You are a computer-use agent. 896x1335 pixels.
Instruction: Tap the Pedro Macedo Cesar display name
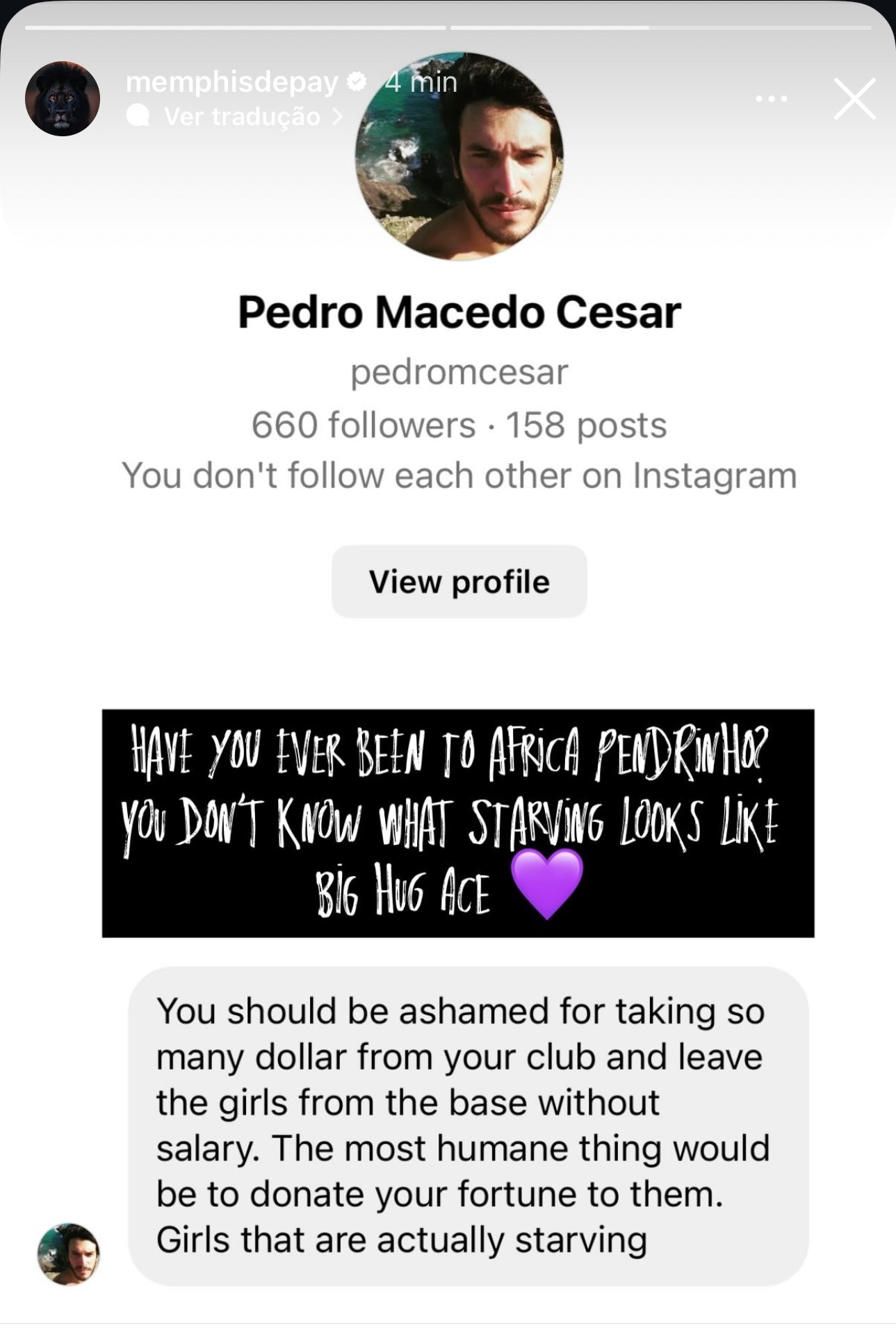point(459,312)
